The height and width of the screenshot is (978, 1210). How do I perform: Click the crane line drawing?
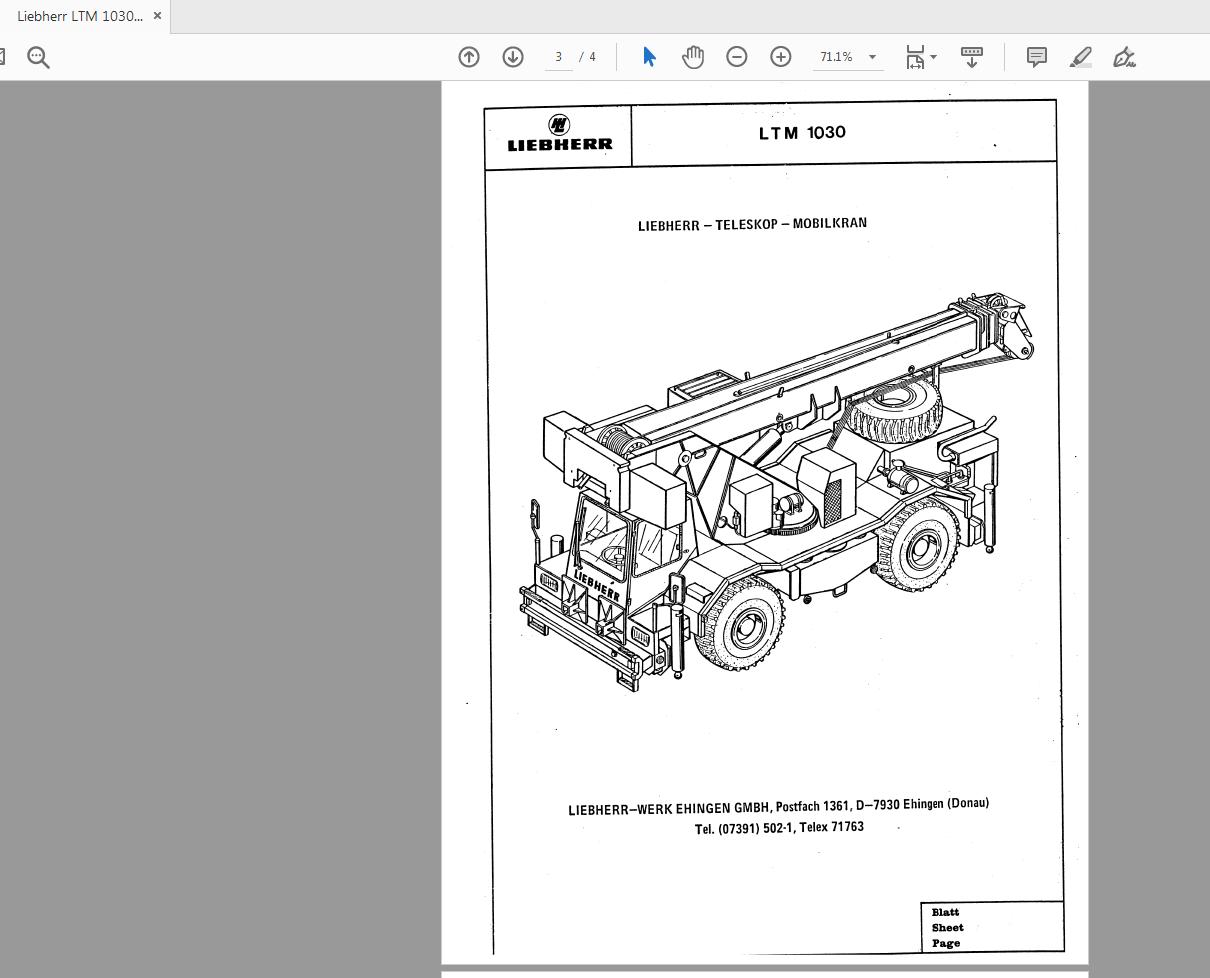(x=776, y=492)
